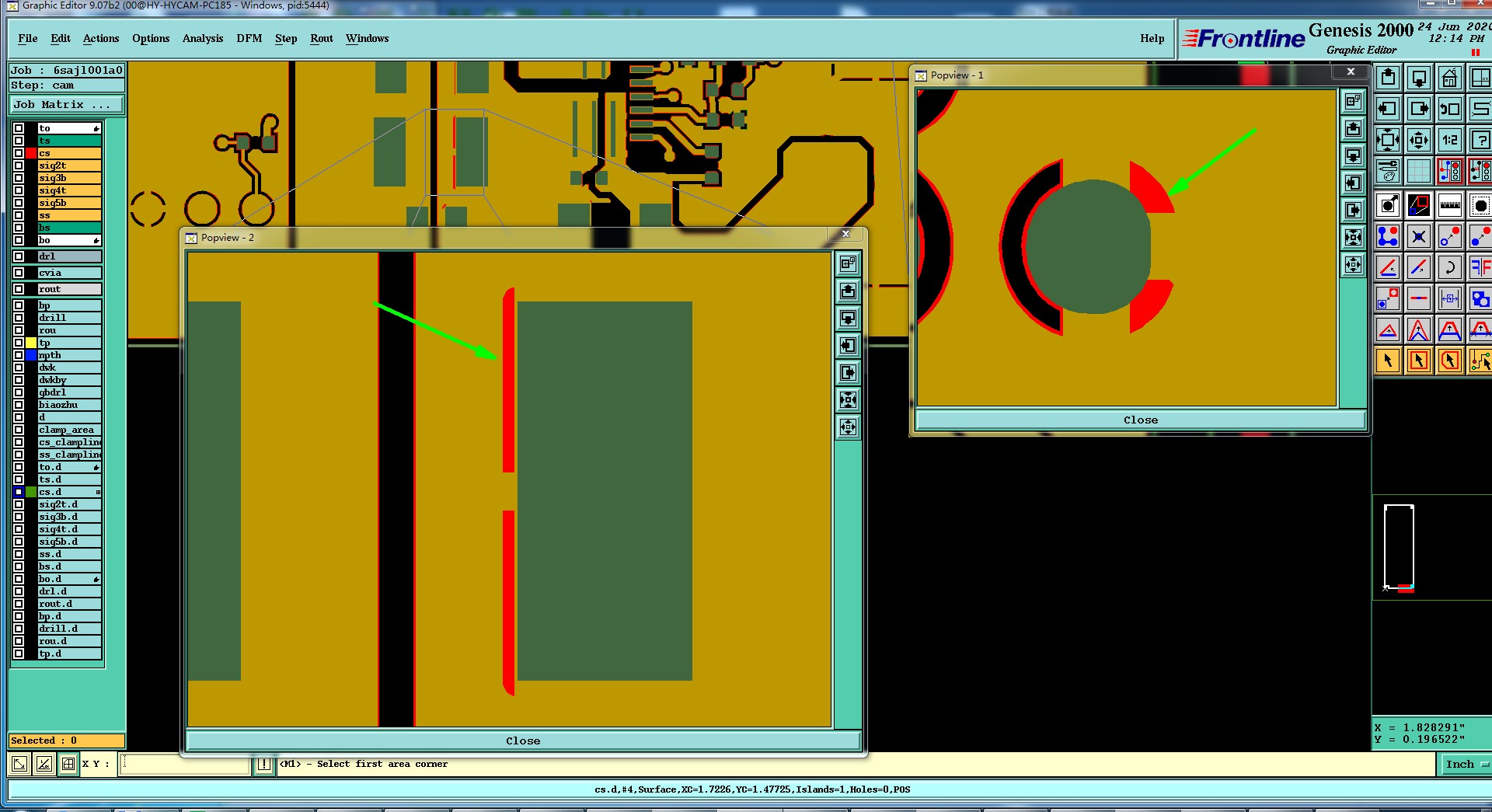Image resolution: width=1492 pixels, height=812 pixels.
Task: Select the add connection blue dots icon
Action: tap(1388, 236)
